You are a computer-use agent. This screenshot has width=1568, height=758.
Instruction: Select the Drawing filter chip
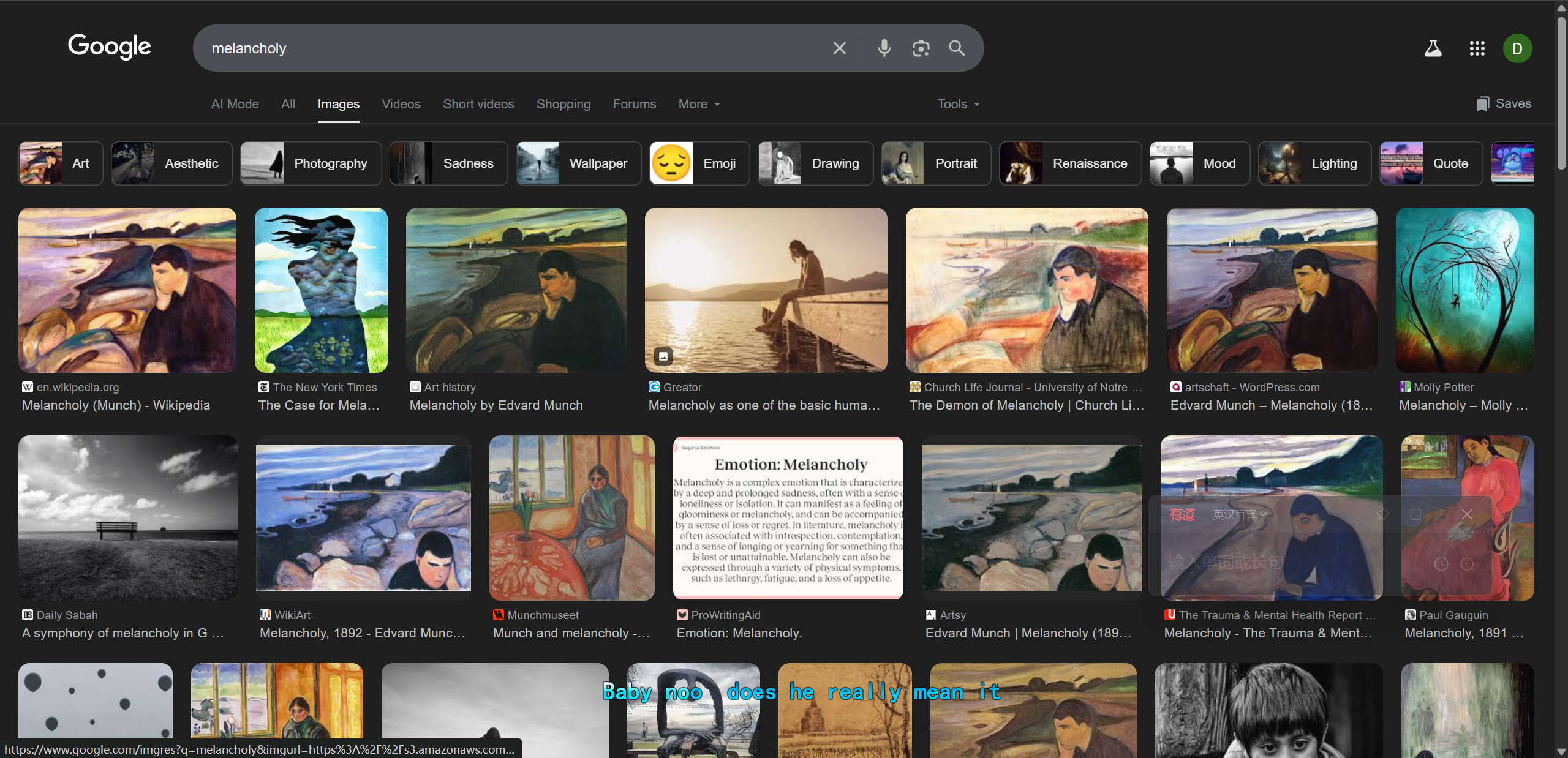point(816,163)
